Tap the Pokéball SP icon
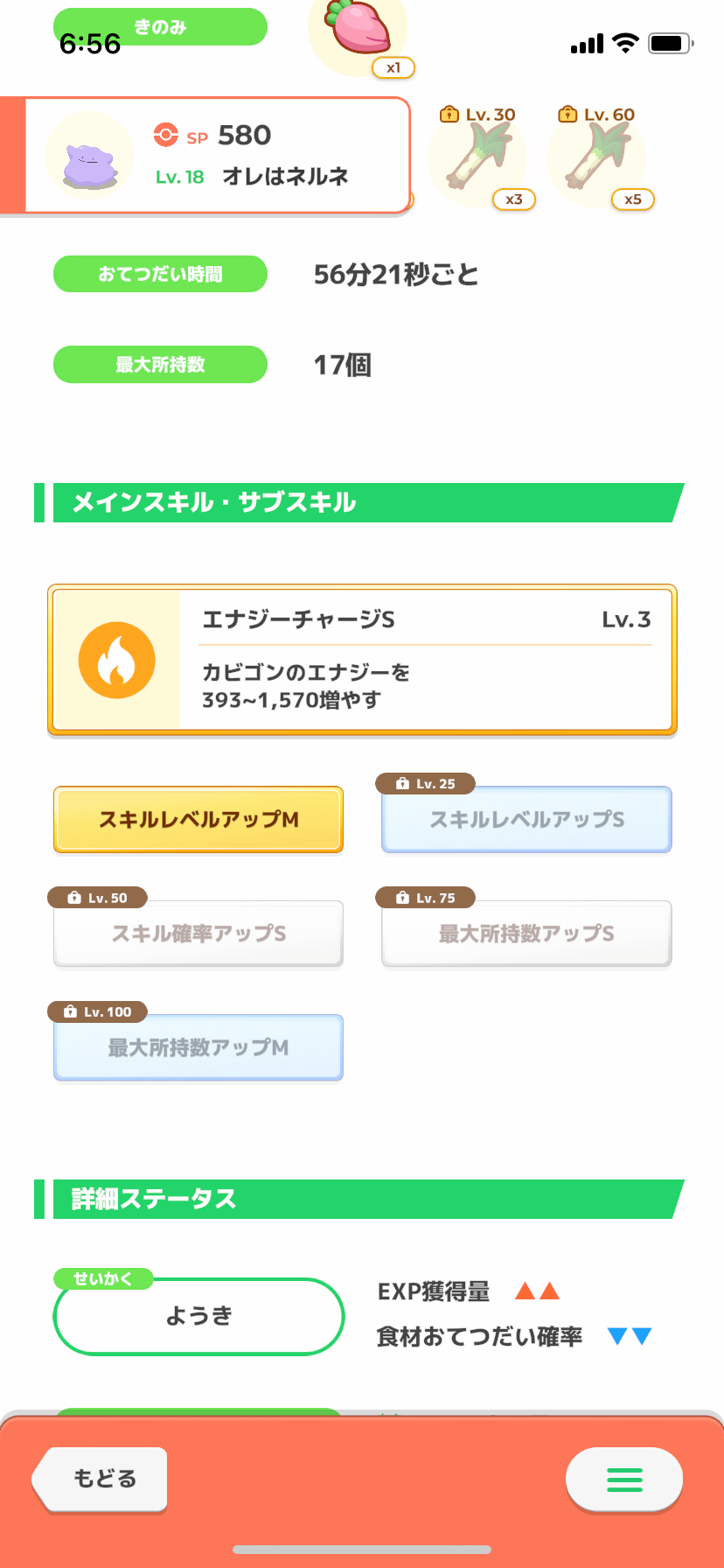 point(165,135)
